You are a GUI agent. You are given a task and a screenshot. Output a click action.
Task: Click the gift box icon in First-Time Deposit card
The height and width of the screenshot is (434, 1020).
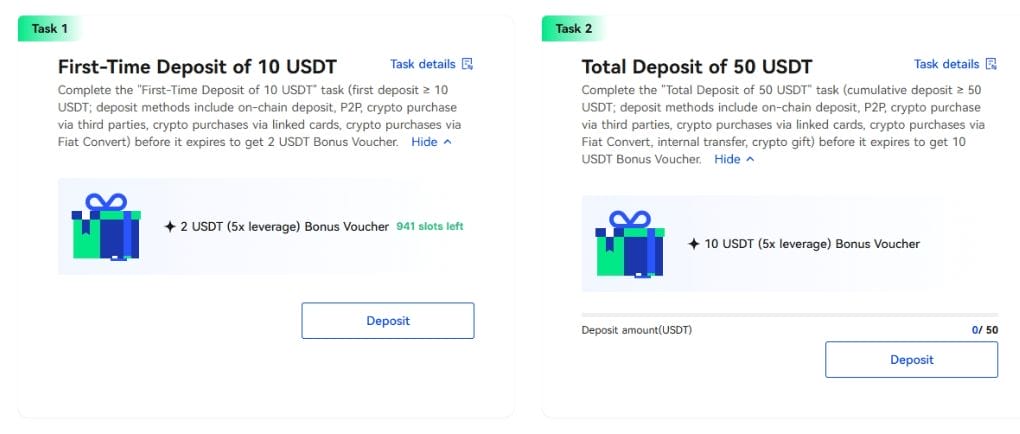click(x=106, y=226)
